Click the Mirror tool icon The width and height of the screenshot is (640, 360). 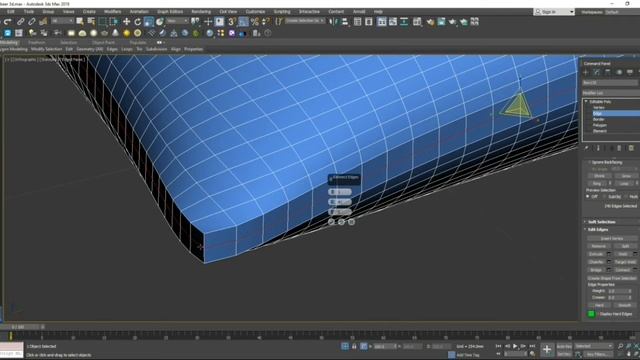point(334,22)
